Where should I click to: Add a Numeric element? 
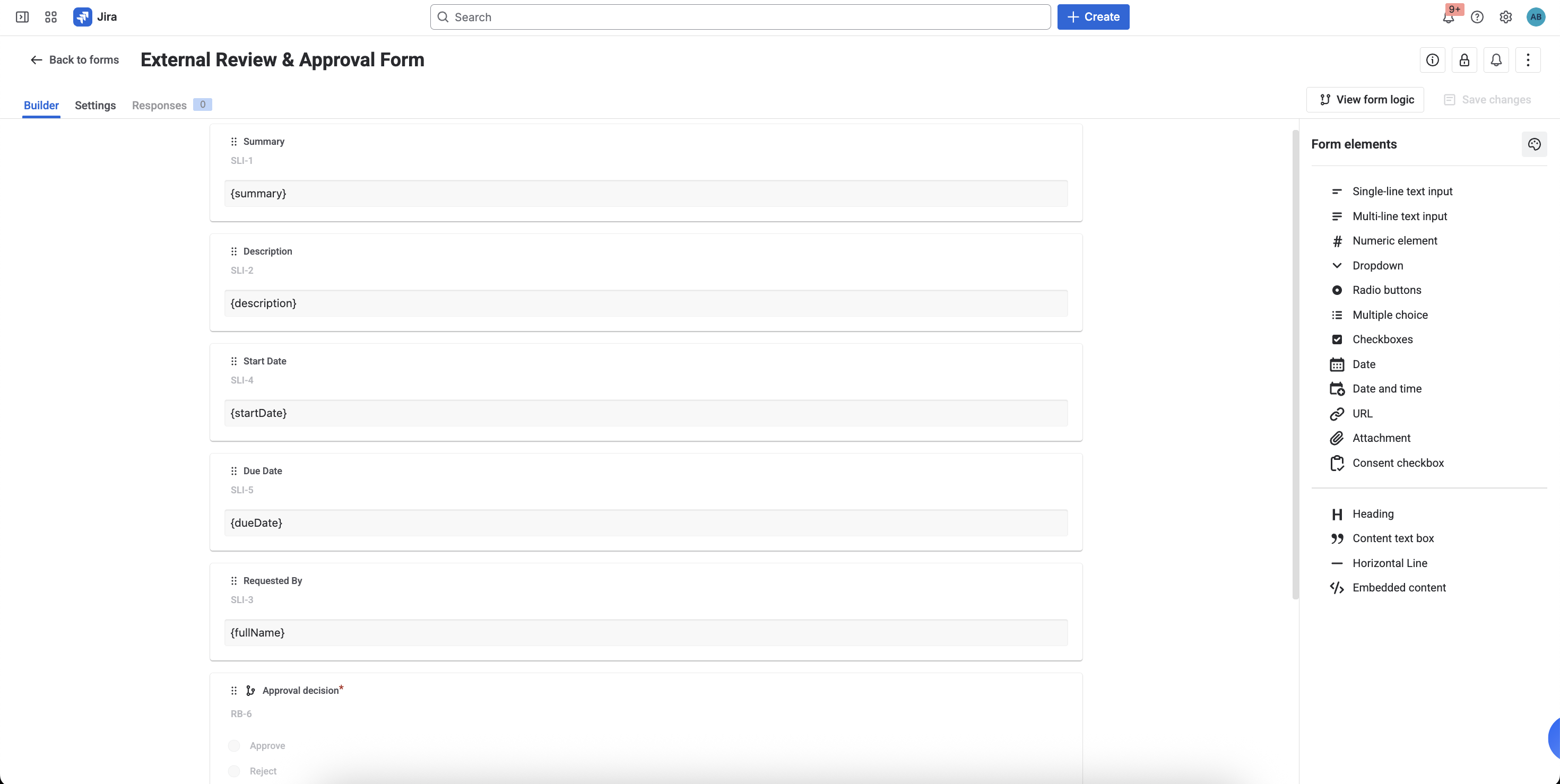point(1394,240)
